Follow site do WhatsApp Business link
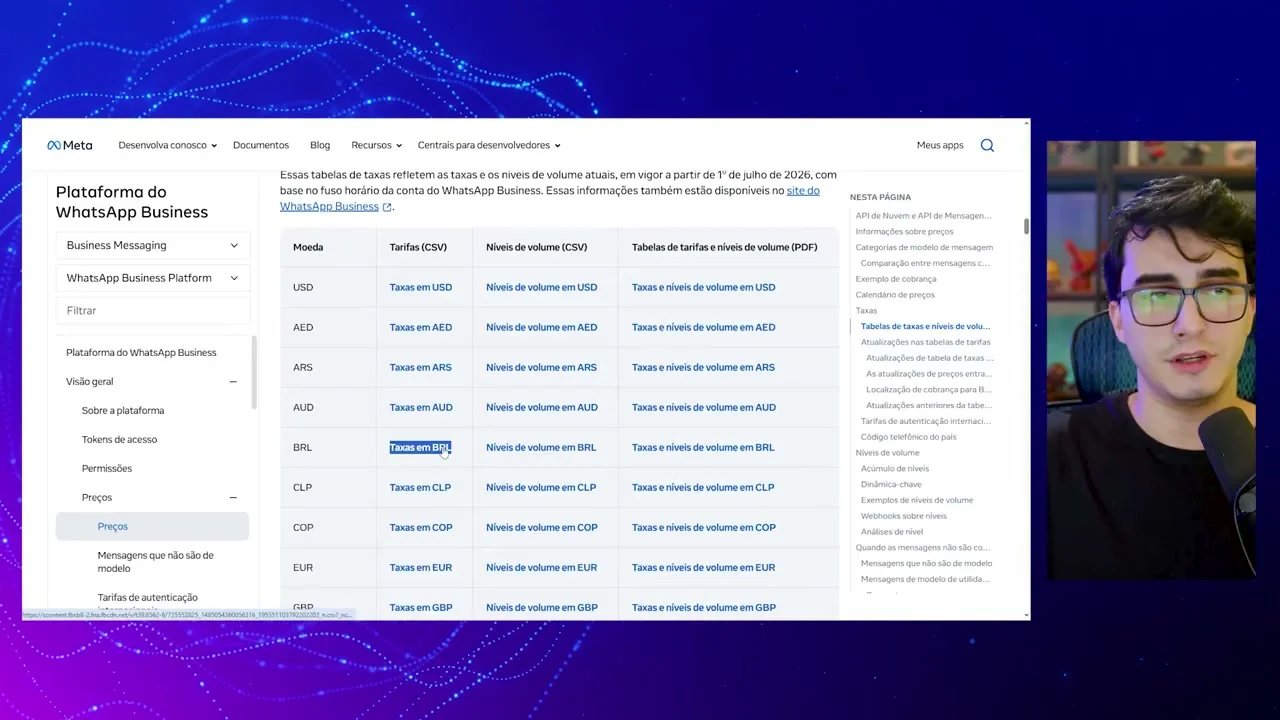 point(549,198)
